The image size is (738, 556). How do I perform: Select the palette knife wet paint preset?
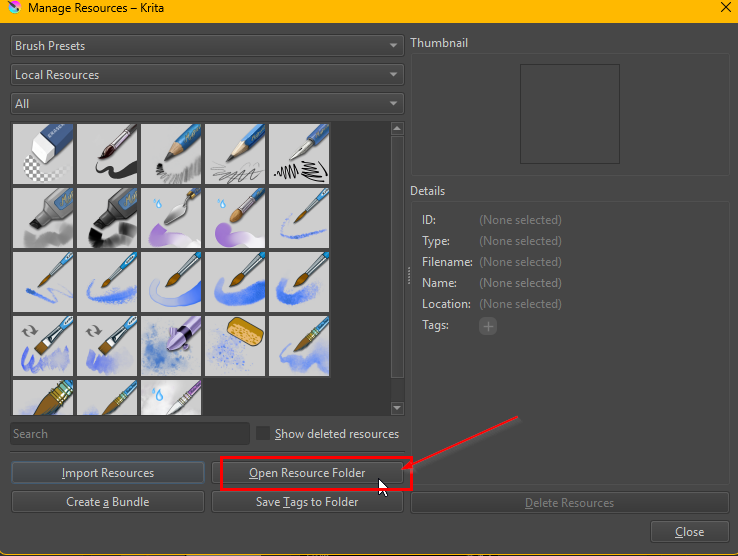coord(171,218)
